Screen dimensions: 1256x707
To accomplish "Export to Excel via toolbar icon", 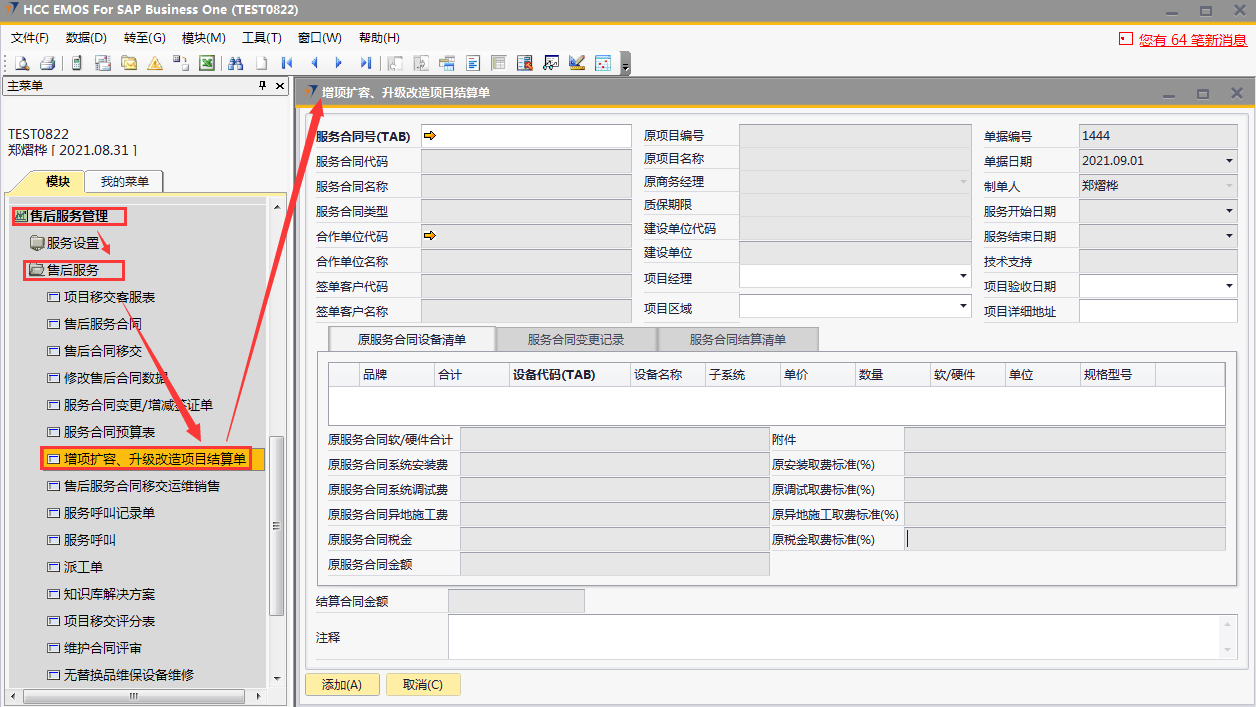I will tap(207, 63).
